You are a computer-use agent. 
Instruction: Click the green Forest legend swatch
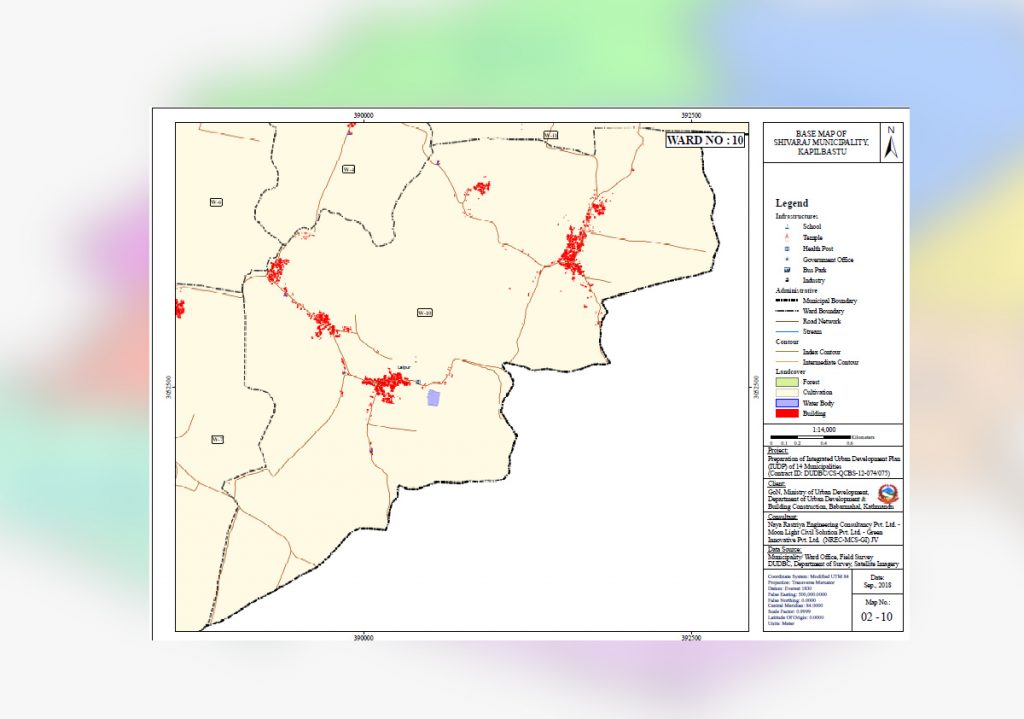pyautogui.click(x=786, y=382)
